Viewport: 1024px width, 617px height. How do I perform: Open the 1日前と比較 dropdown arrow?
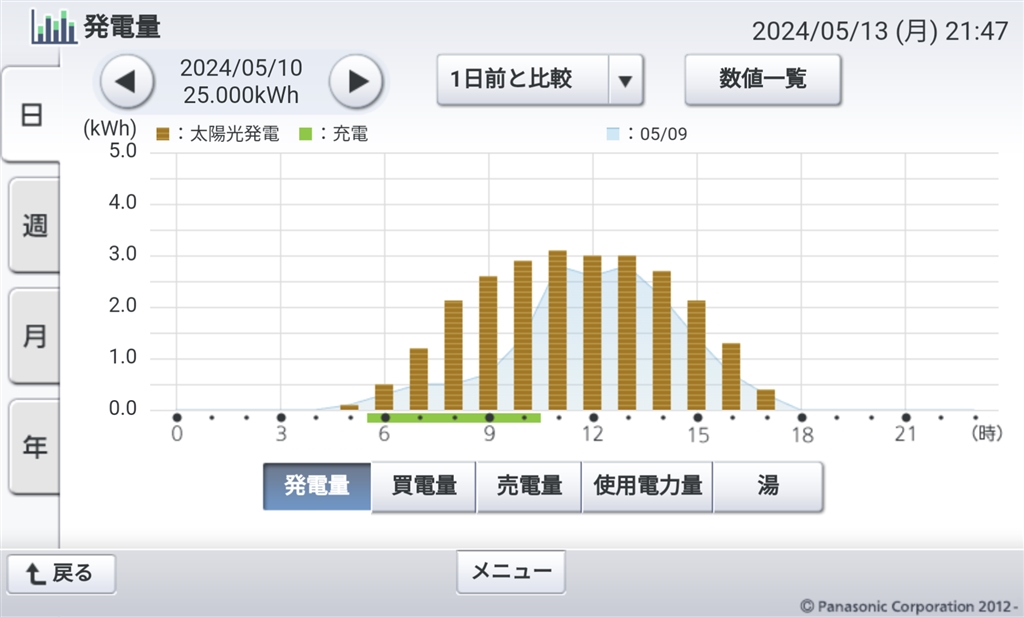(625, 80)
